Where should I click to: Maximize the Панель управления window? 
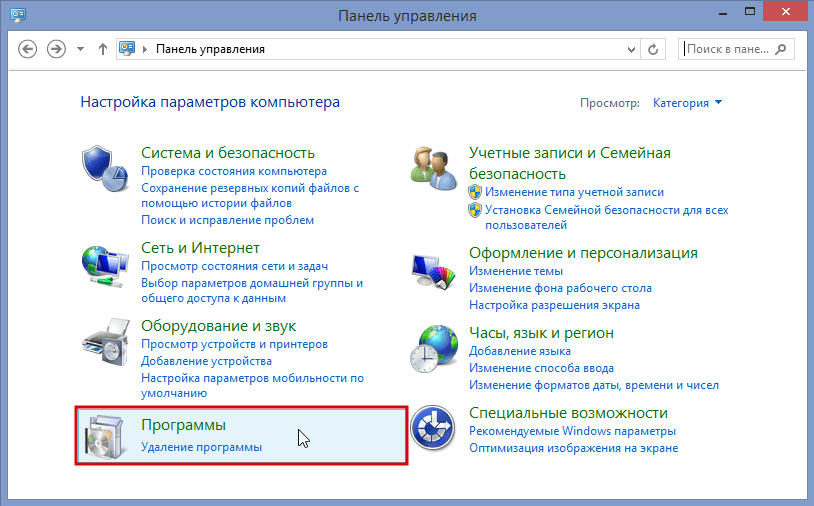coord(750,11)
